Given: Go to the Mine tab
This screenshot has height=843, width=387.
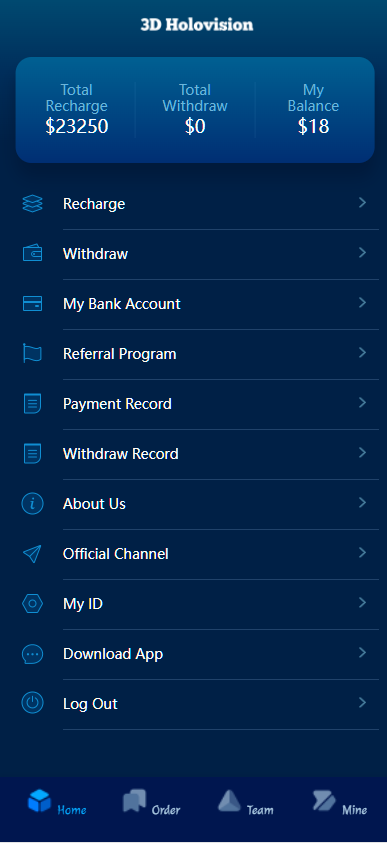Looking at the screenshot, I should pyautogui.click(x=340, y=803).
